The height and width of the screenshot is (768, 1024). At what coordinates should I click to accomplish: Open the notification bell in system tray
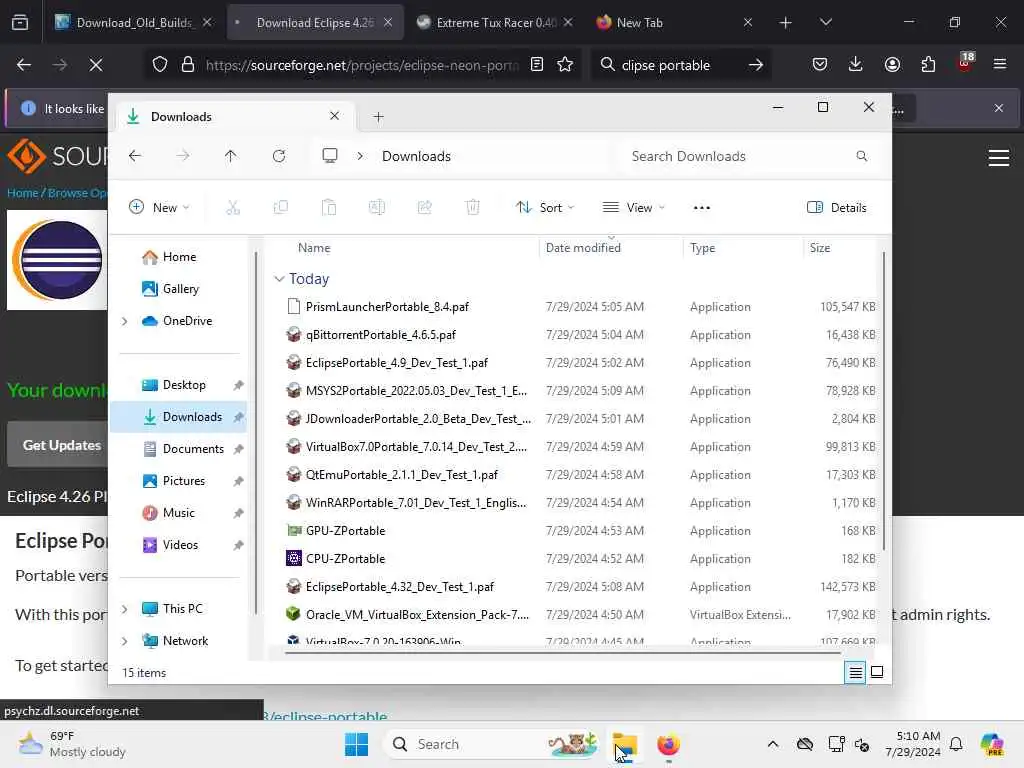point(956,744)
